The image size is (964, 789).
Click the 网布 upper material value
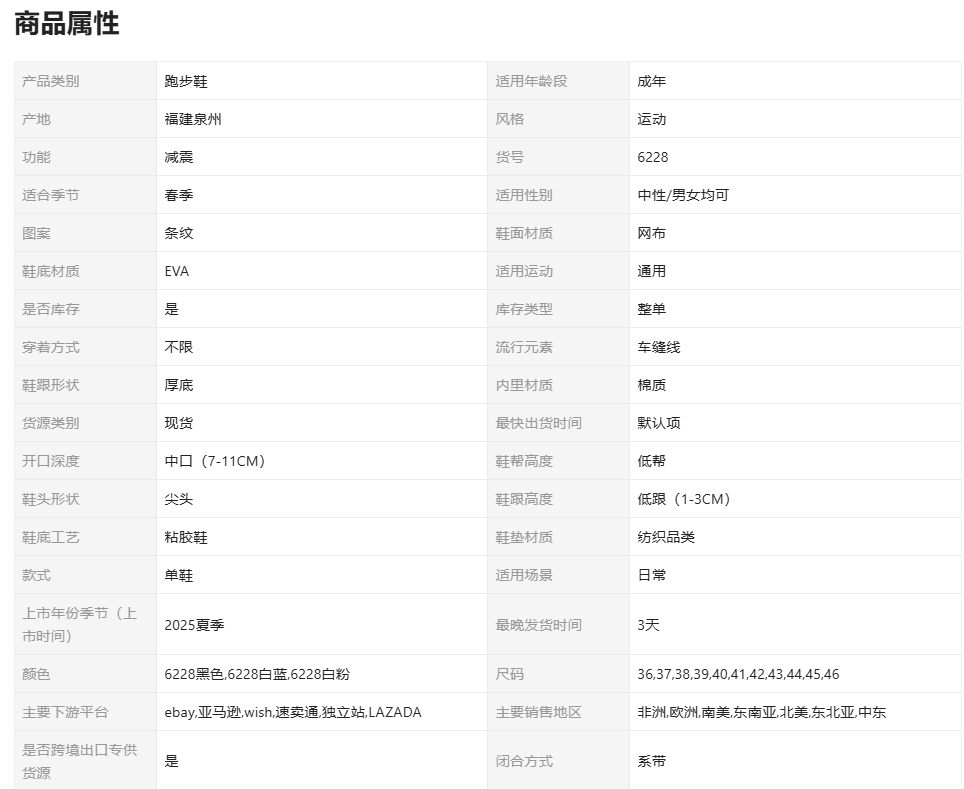[x=652, y=233]
